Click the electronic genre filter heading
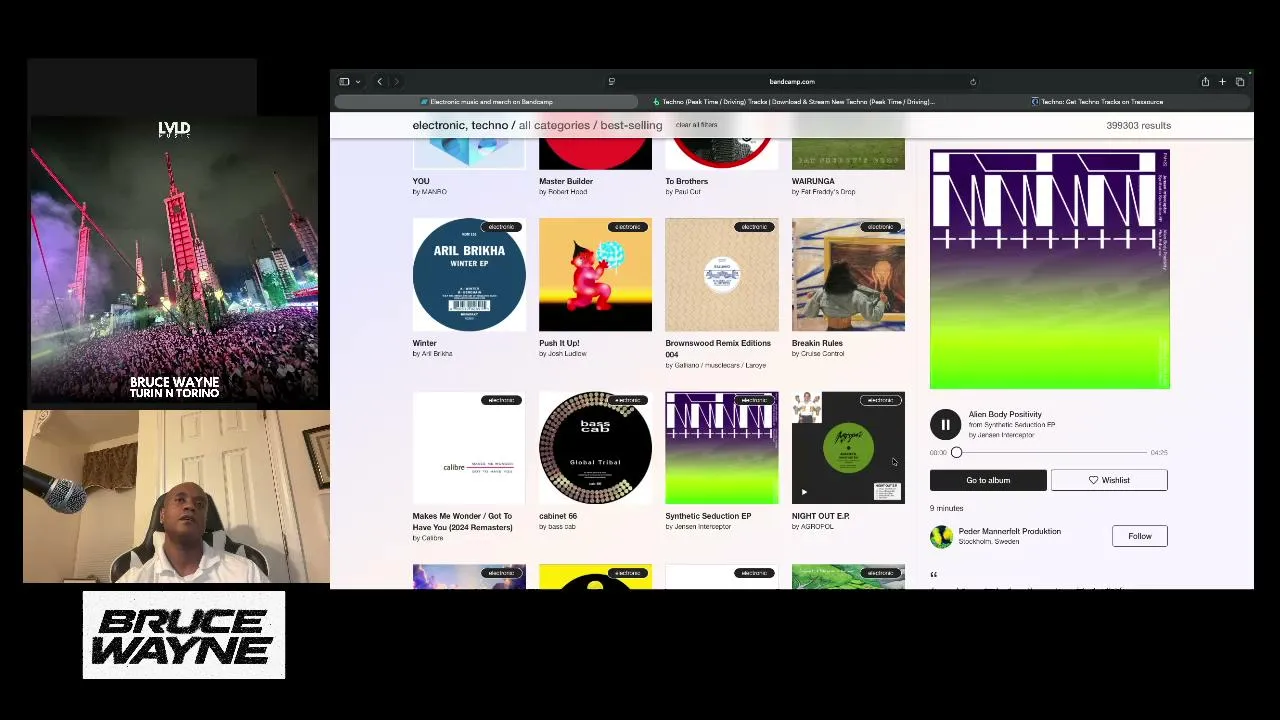The image size is (1280, 720). pyautogui.click(x=439, y=125)
